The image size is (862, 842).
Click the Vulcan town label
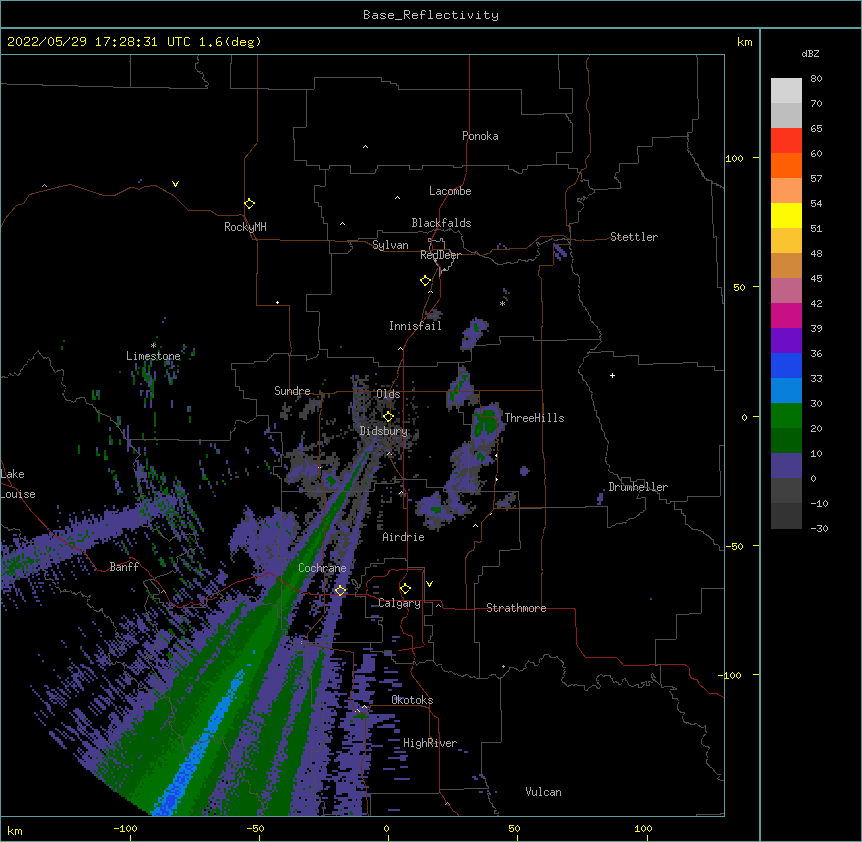[543, 792]
